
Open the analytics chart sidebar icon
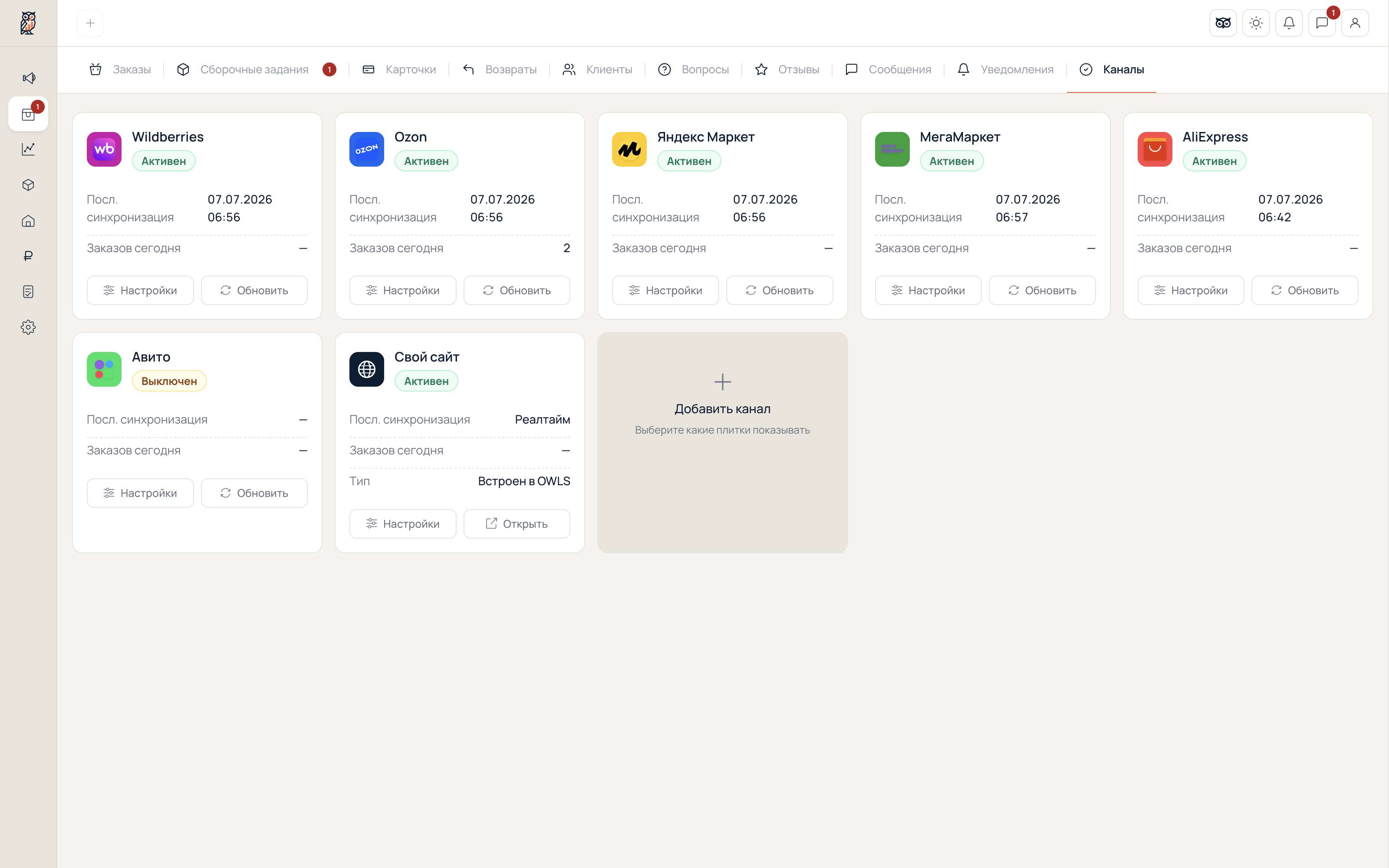pyautogui.click(x=28, y=149)
